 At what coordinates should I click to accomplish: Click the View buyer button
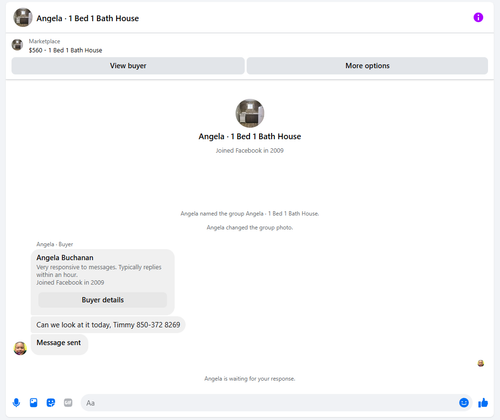click(x=128, y=66)
